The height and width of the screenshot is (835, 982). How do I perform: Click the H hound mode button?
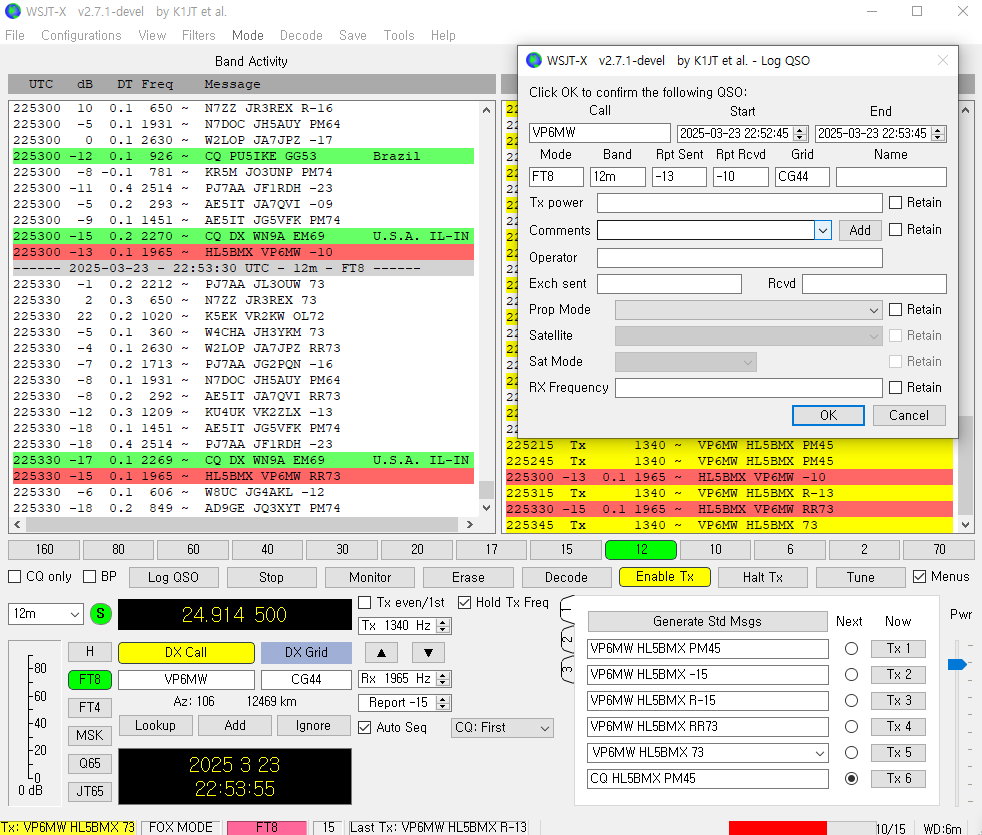[x=90, y=652]
